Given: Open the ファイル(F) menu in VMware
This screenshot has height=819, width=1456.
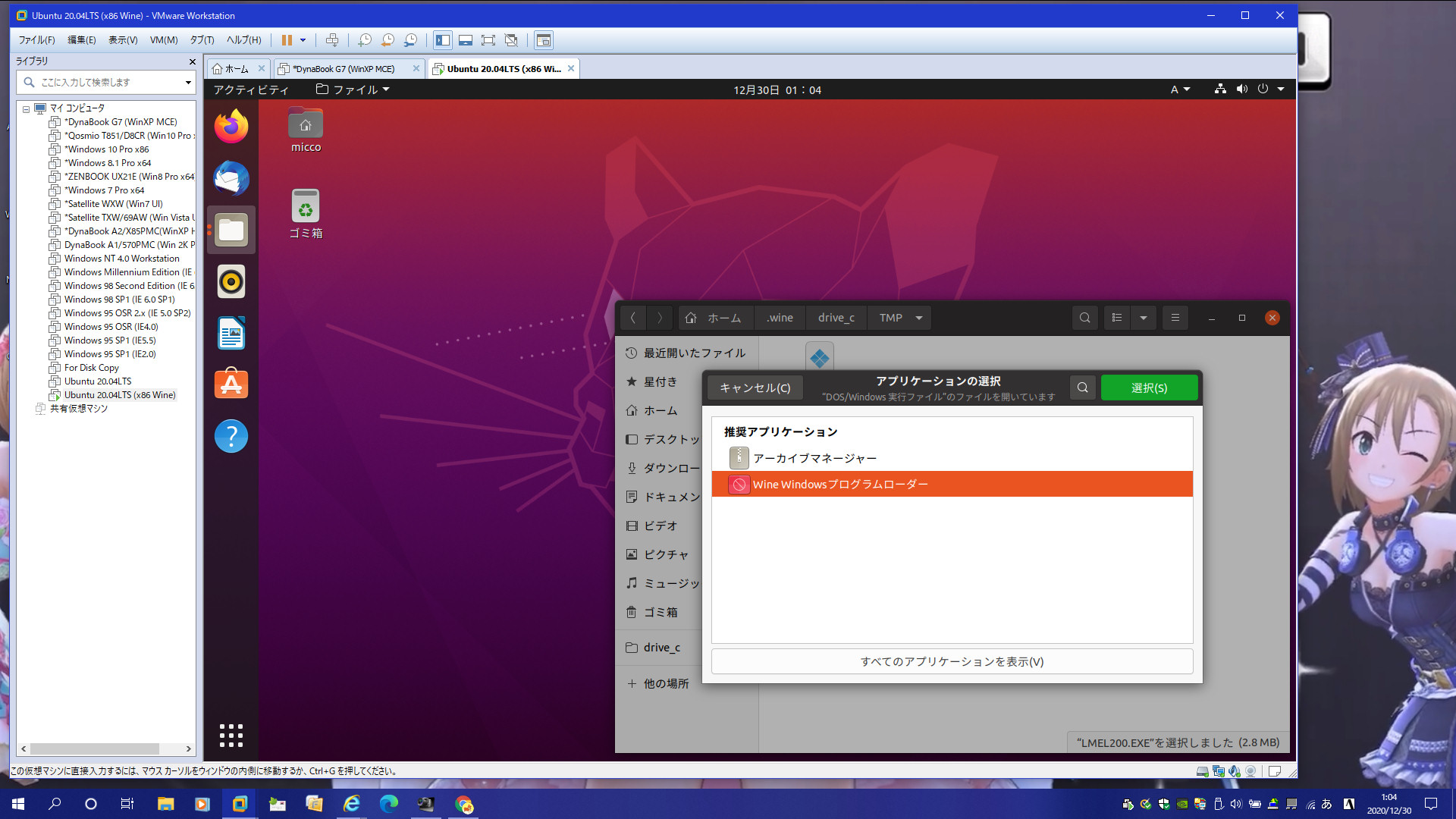Looking at the screenshot, I should point(36,40).
